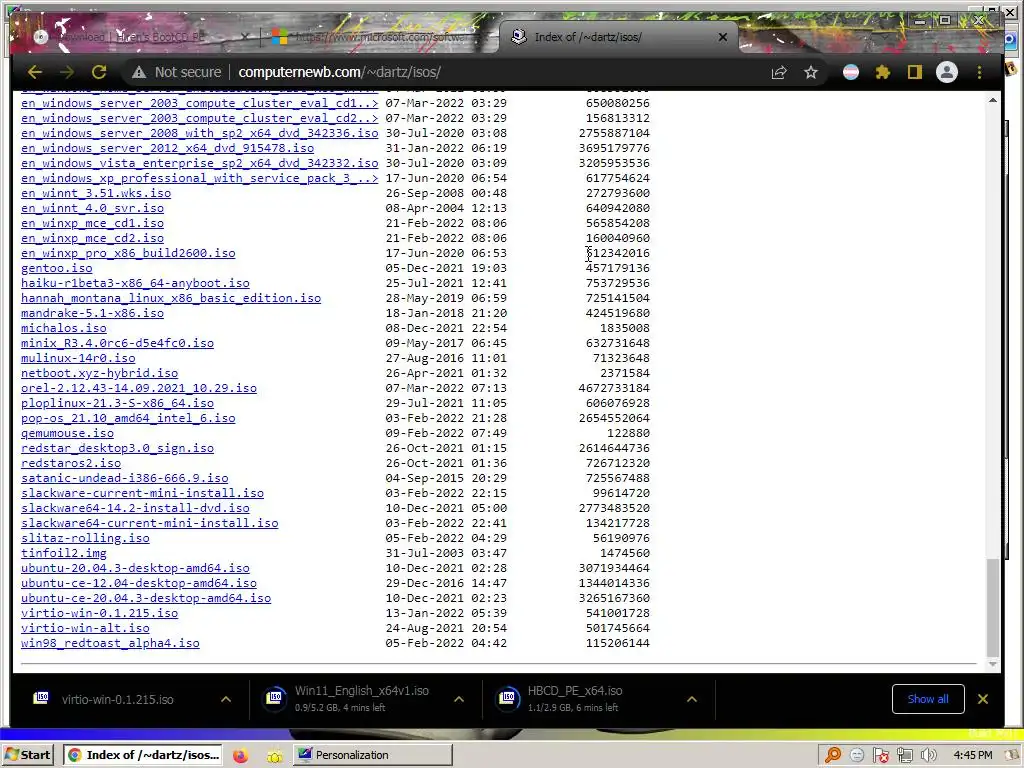Screen dimensions: 1024x768
Task: Click the magnifier tray icon
Action: coord(833,756)
